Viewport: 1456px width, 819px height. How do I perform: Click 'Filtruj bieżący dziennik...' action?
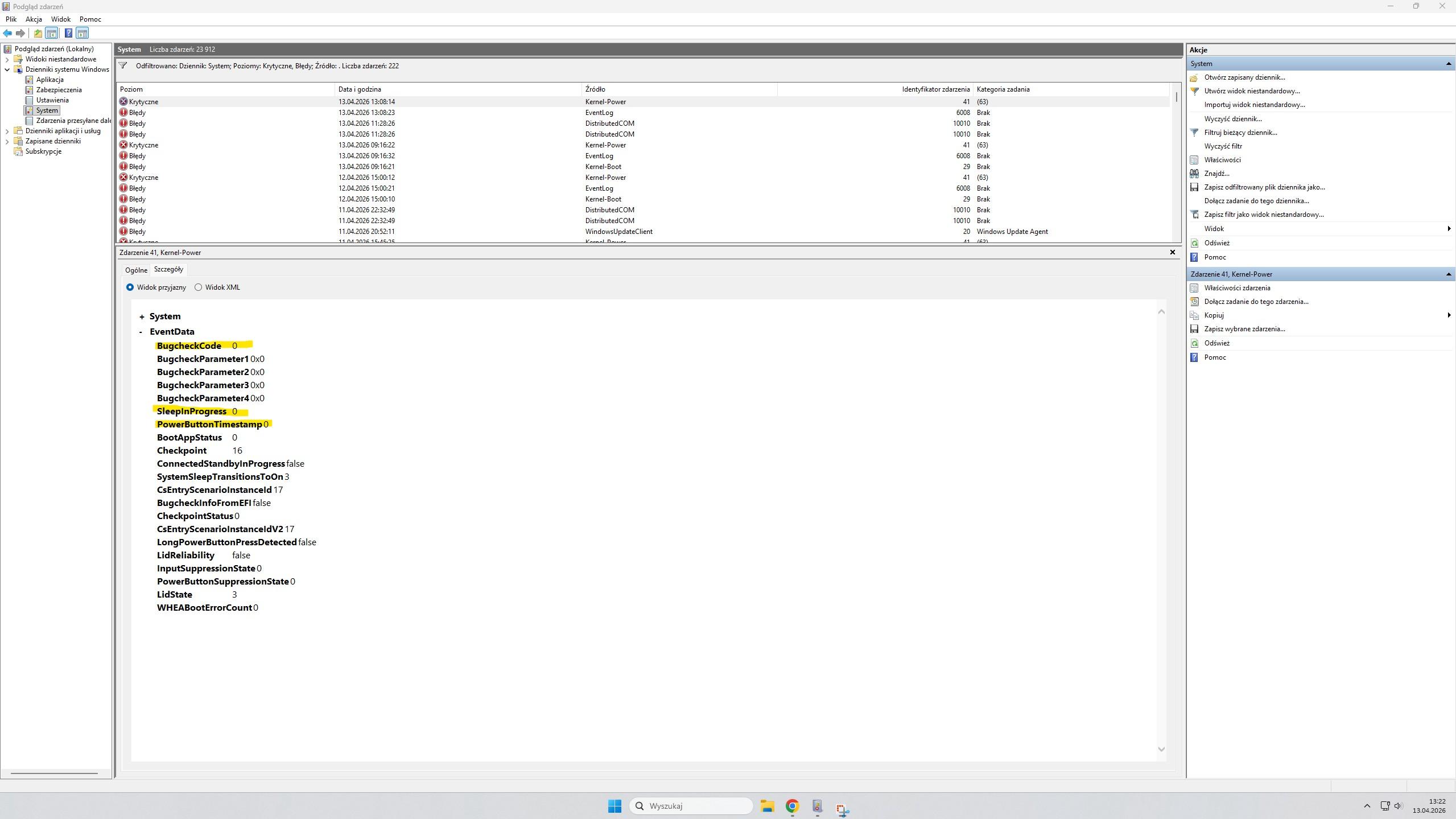[x=1240, y=133]
